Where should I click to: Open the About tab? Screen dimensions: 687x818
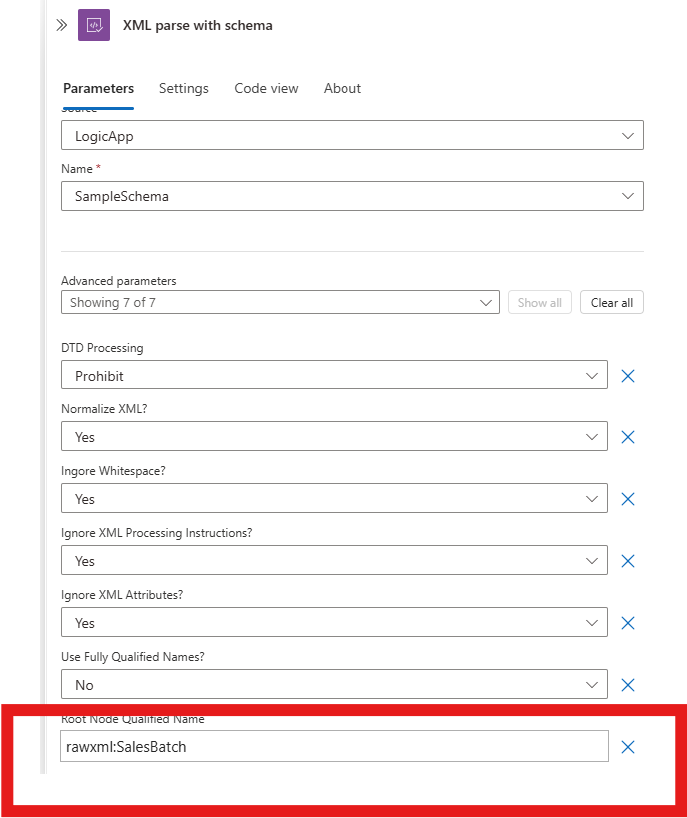[x=342, y=88]
